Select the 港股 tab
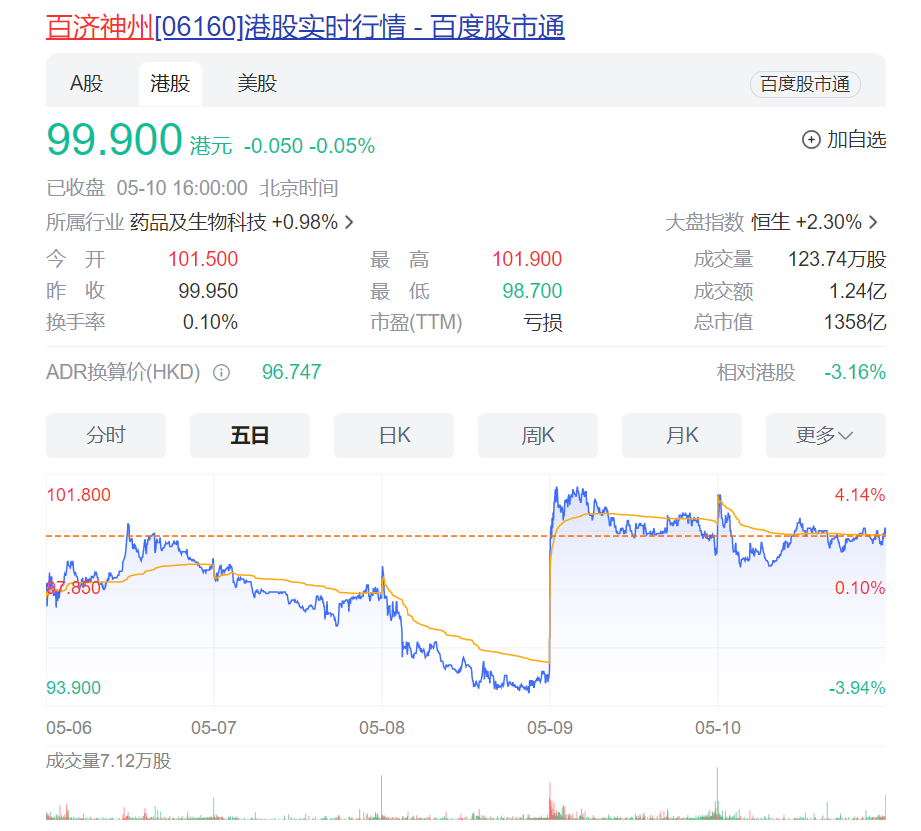This screenshot has height=831, width=921. 170,83
